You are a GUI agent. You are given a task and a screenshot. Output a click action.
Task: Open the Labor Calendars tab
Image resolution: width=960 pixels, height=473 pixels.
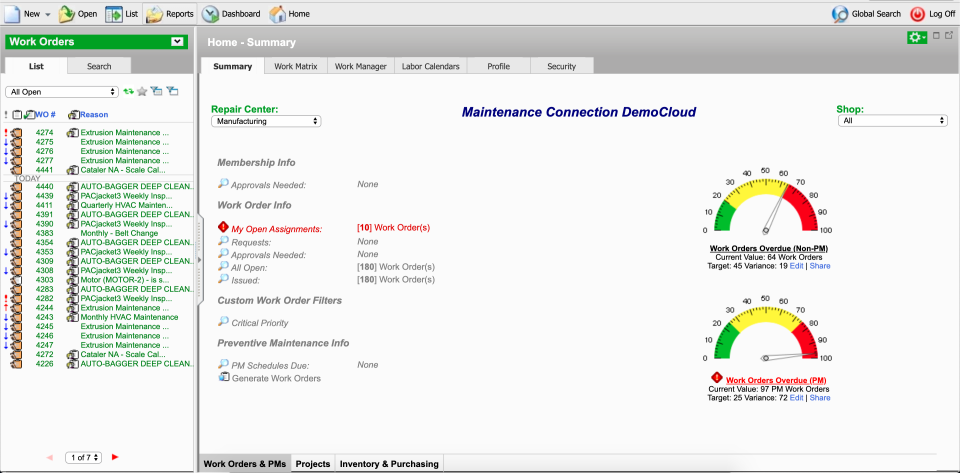tap(430, 66)
